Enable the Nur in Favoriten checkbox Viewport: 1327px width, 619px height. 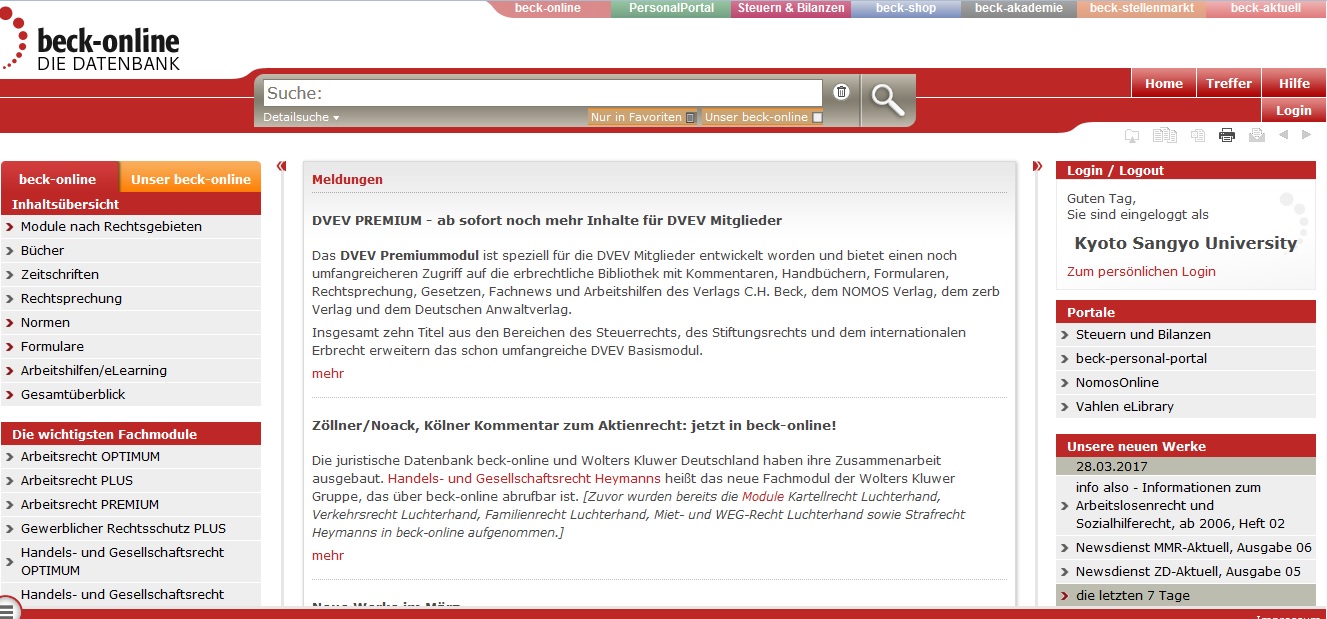point(690,118)
